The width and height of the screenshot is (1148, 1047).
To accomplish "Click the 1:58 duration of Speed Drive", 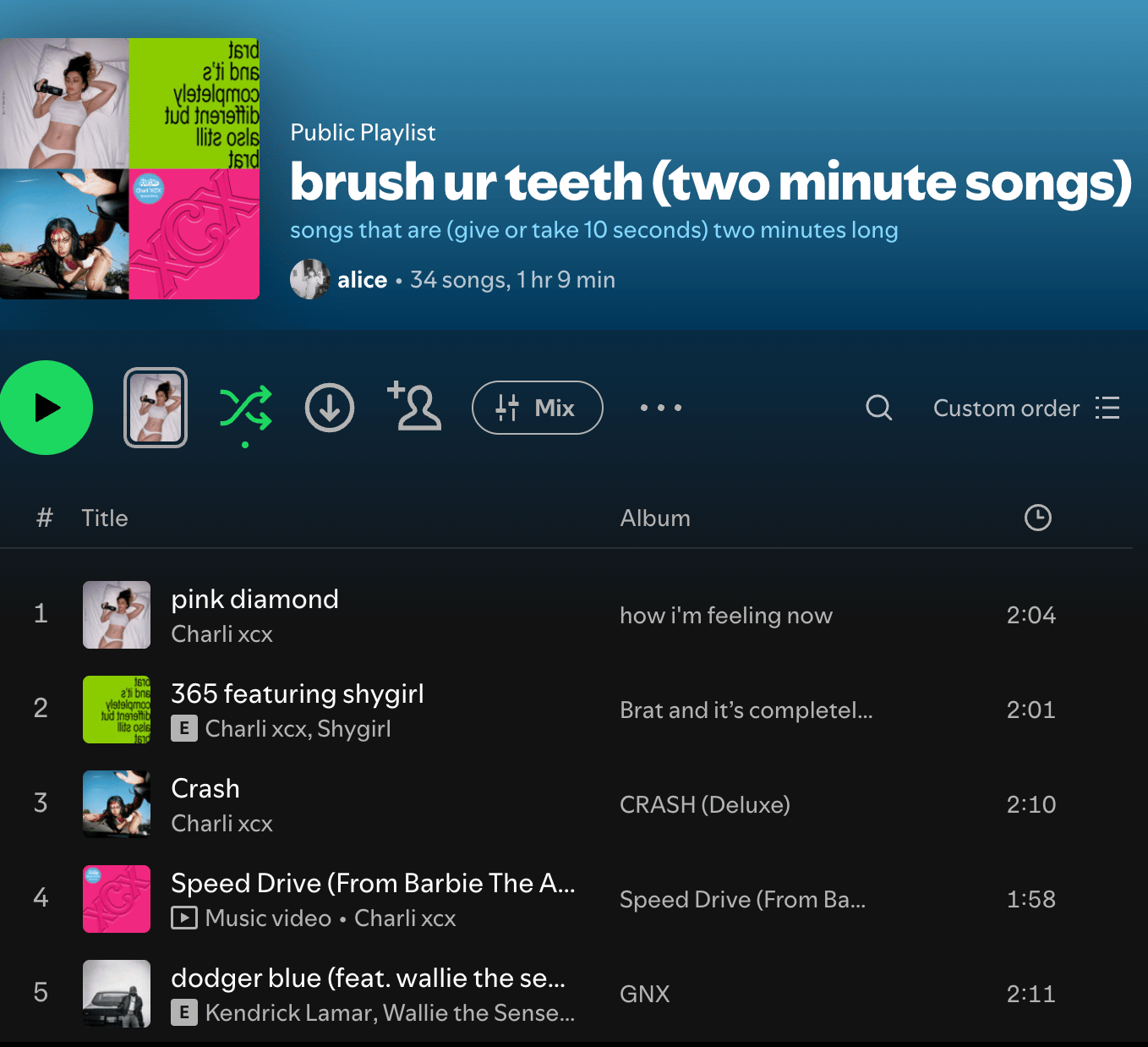I will [x=1031, y=899].
